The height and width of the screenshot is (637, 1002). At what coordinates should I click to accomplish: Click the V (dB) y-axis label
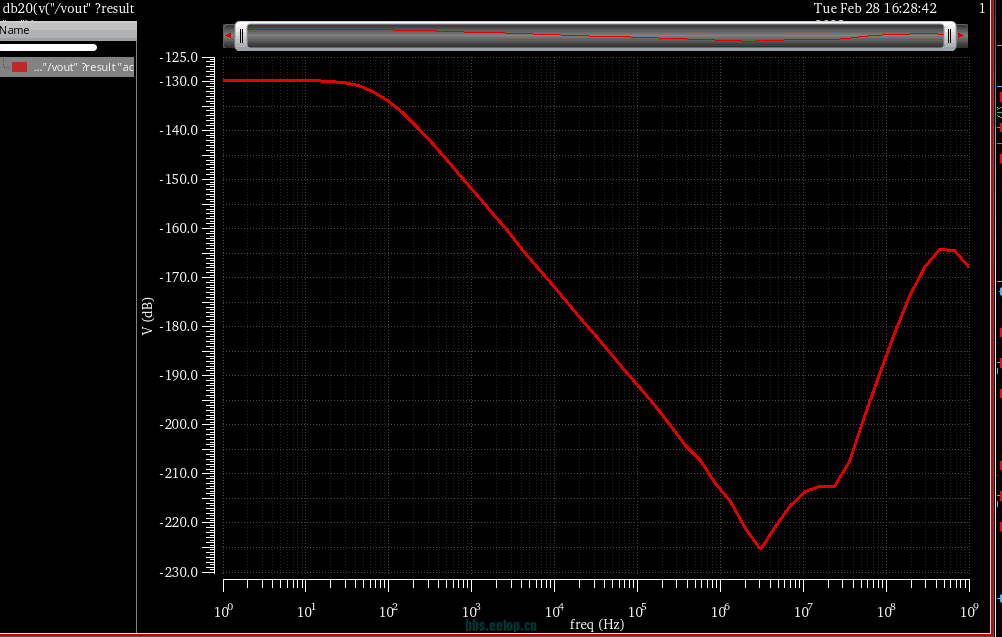coord(147,316)
